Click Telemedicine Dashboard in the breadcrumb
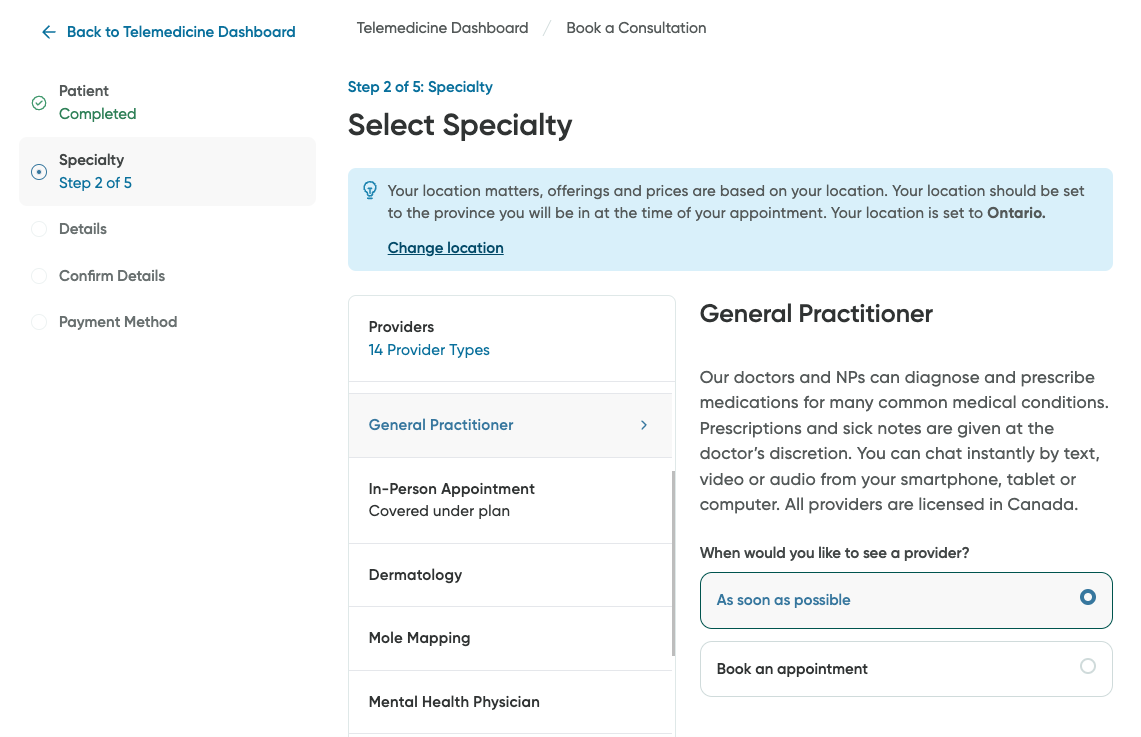This screenshot has width=1141, height=737. tap(442, 28)
